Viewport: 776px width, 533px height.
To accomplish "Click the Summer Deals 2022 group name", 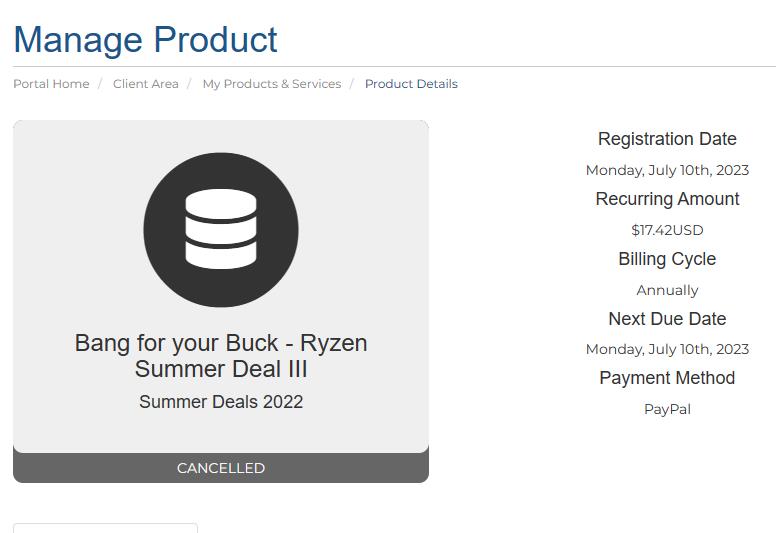I will pos(221,402).
